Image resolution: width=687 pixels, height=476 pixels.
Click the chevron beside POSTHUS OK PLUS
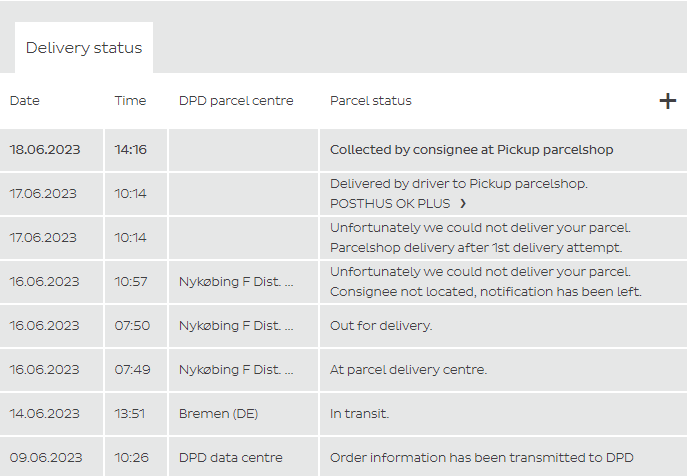463,203
